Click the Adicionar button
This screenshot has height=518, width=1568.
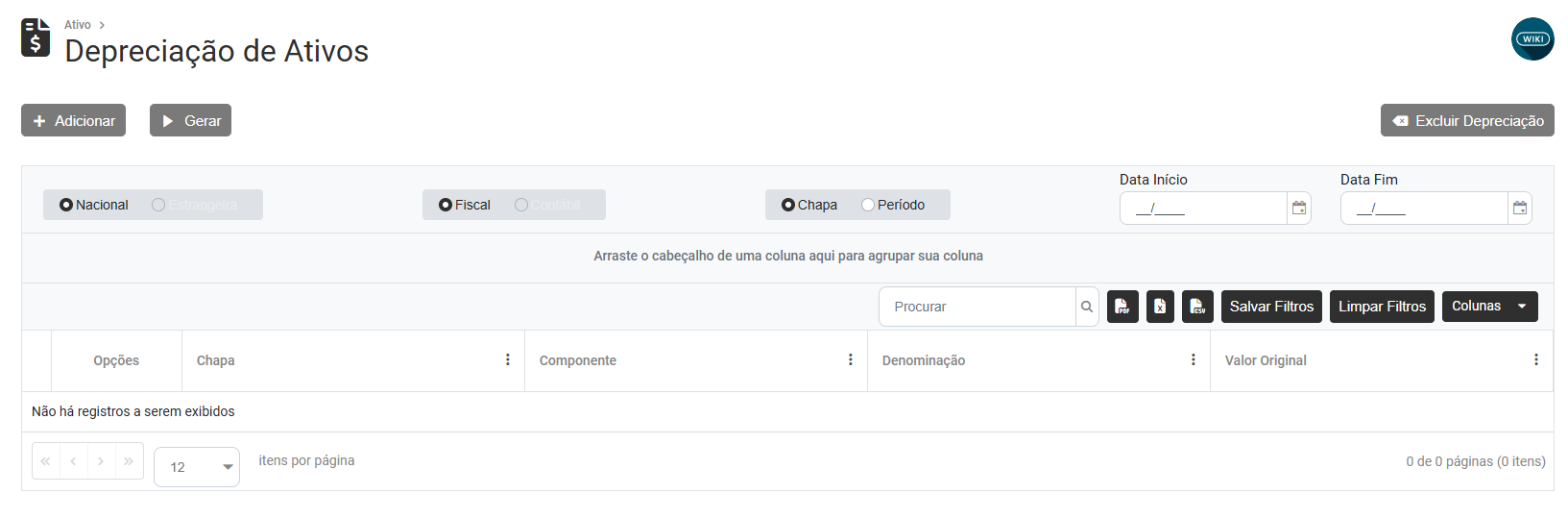point(74,120)
